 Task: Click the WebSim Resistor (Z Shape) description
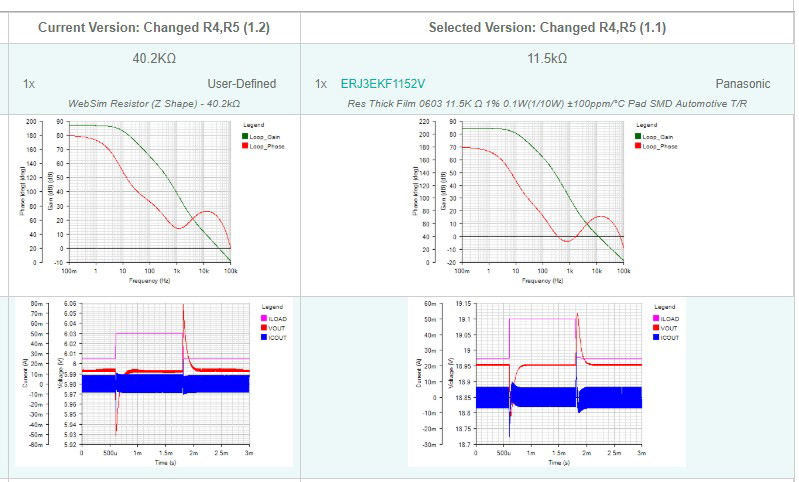(154, 103)
